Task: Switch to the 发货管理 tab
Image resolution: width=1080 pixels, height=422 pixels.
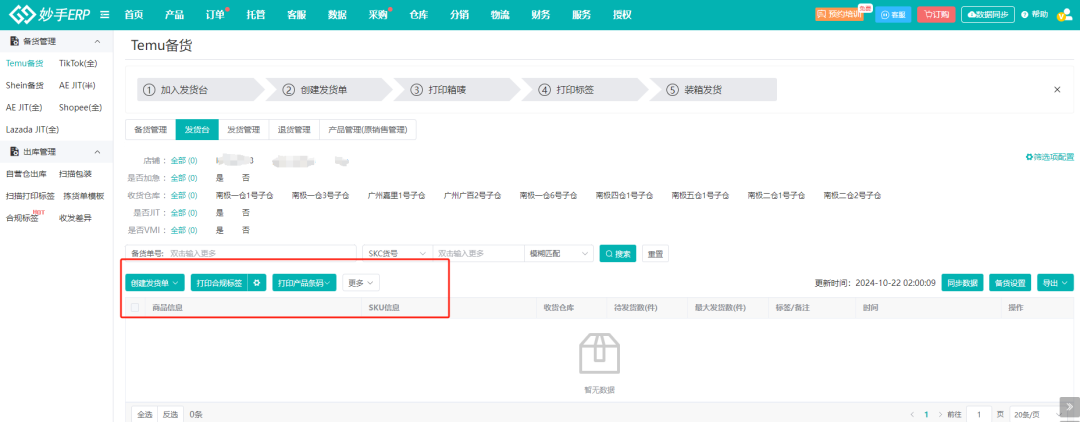Action: click(244, 129)
